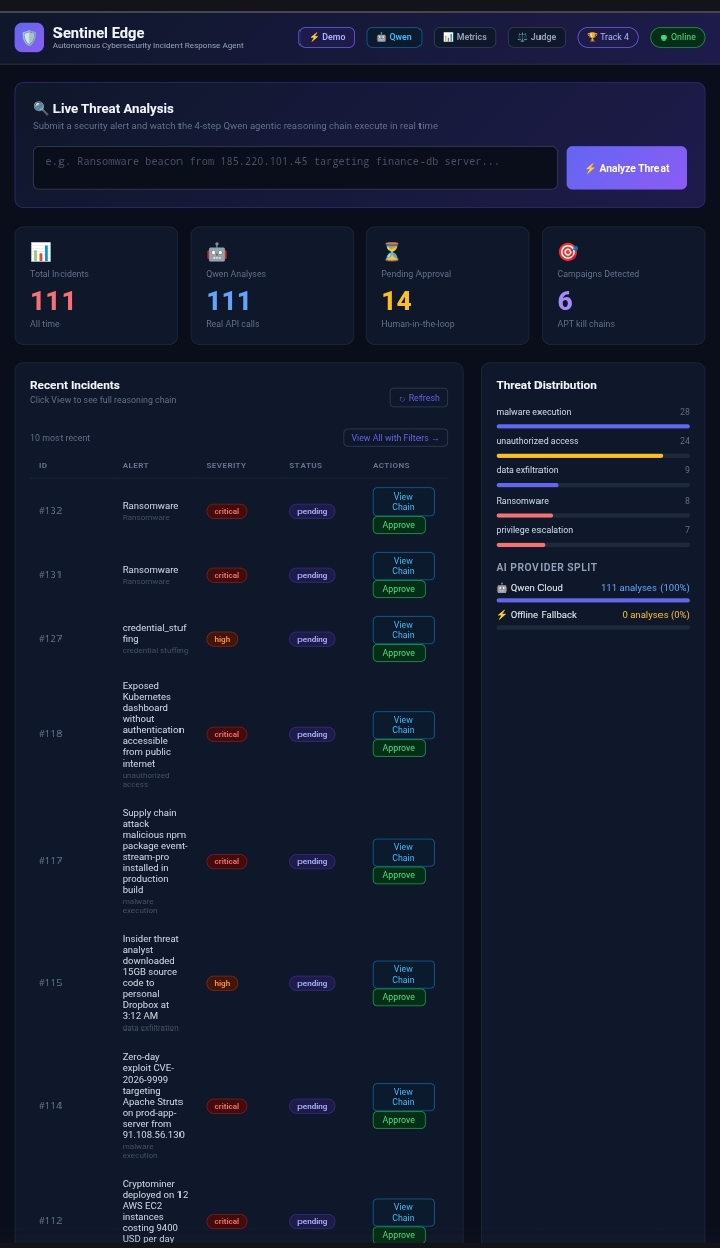Click the Ransomware distribution bar
This screenshot has width=720, height=1248.
593,515
